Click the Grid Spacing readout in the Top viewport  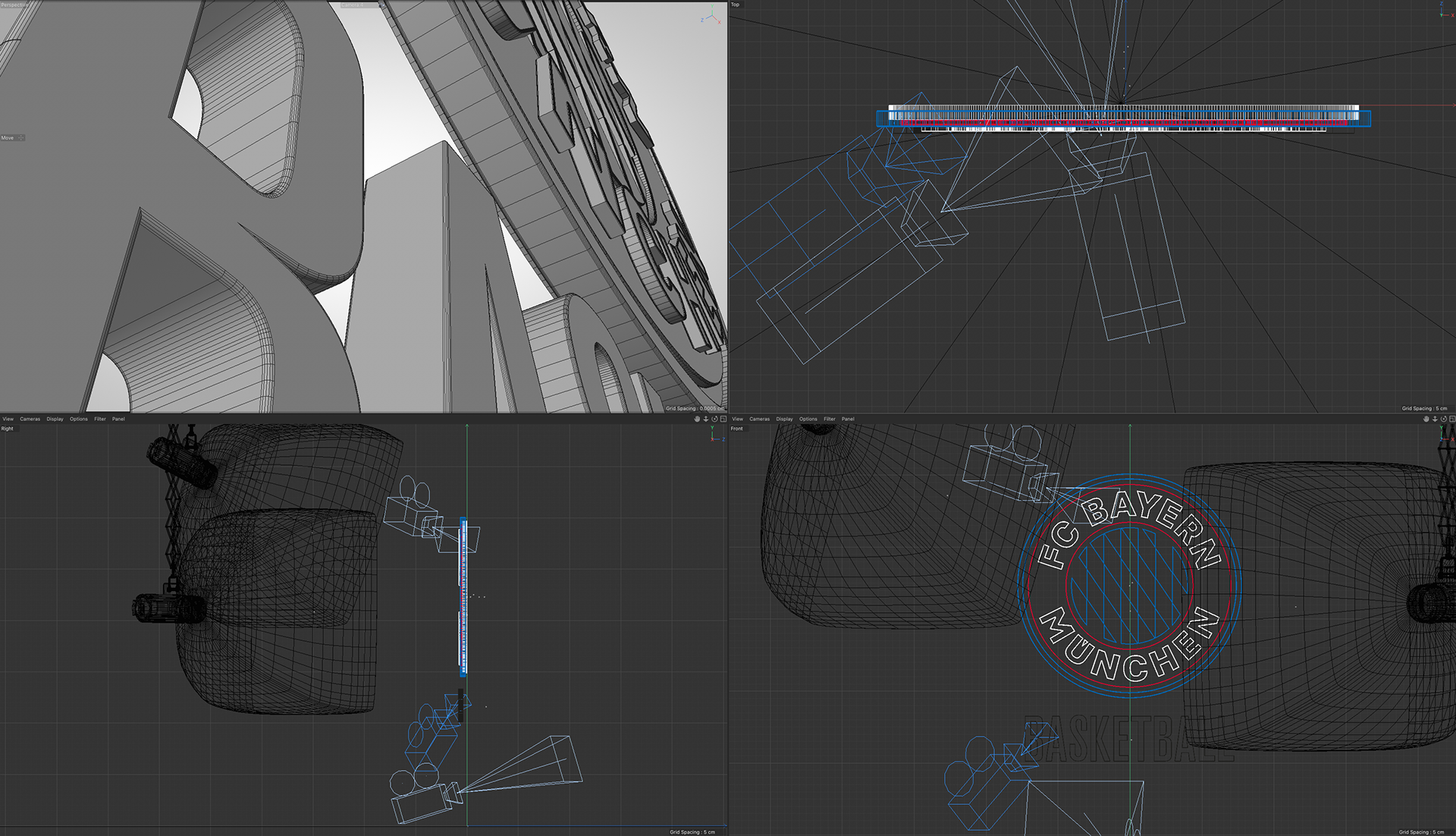point(1424,408)
